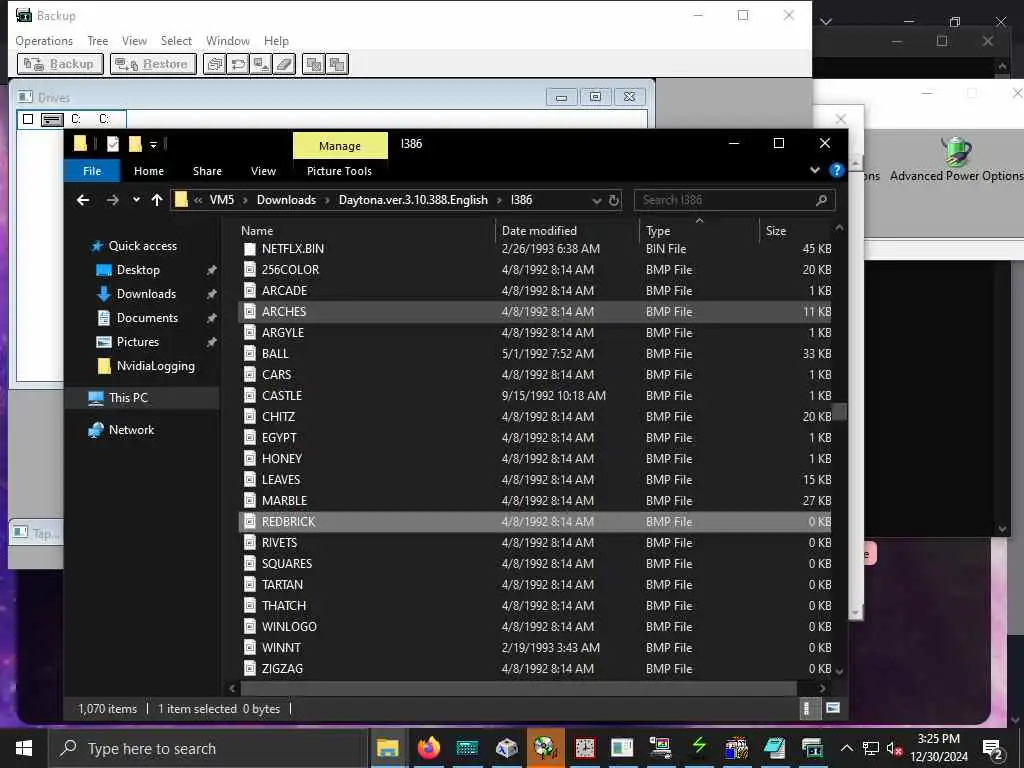Open the File tab in Explorer
The image size is (1024, 768).
[x=92, y=170]
